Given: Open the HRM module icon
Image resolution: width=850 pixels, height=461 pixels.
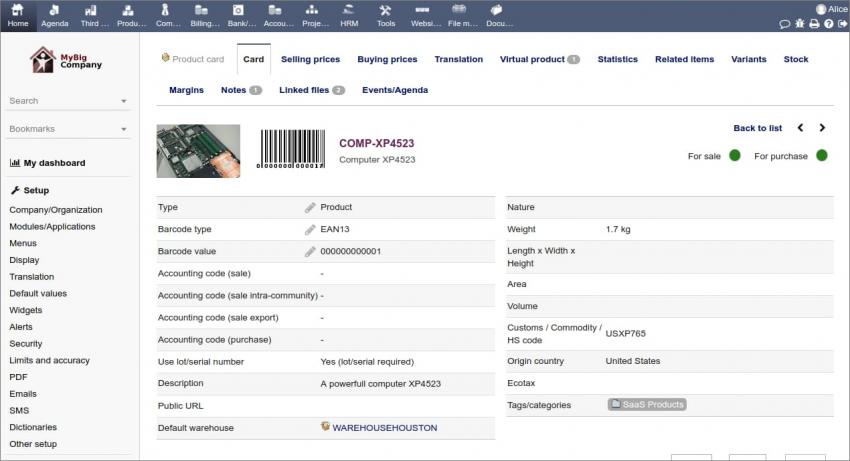Looking at the screenshot, I should (x=349, y=15).
